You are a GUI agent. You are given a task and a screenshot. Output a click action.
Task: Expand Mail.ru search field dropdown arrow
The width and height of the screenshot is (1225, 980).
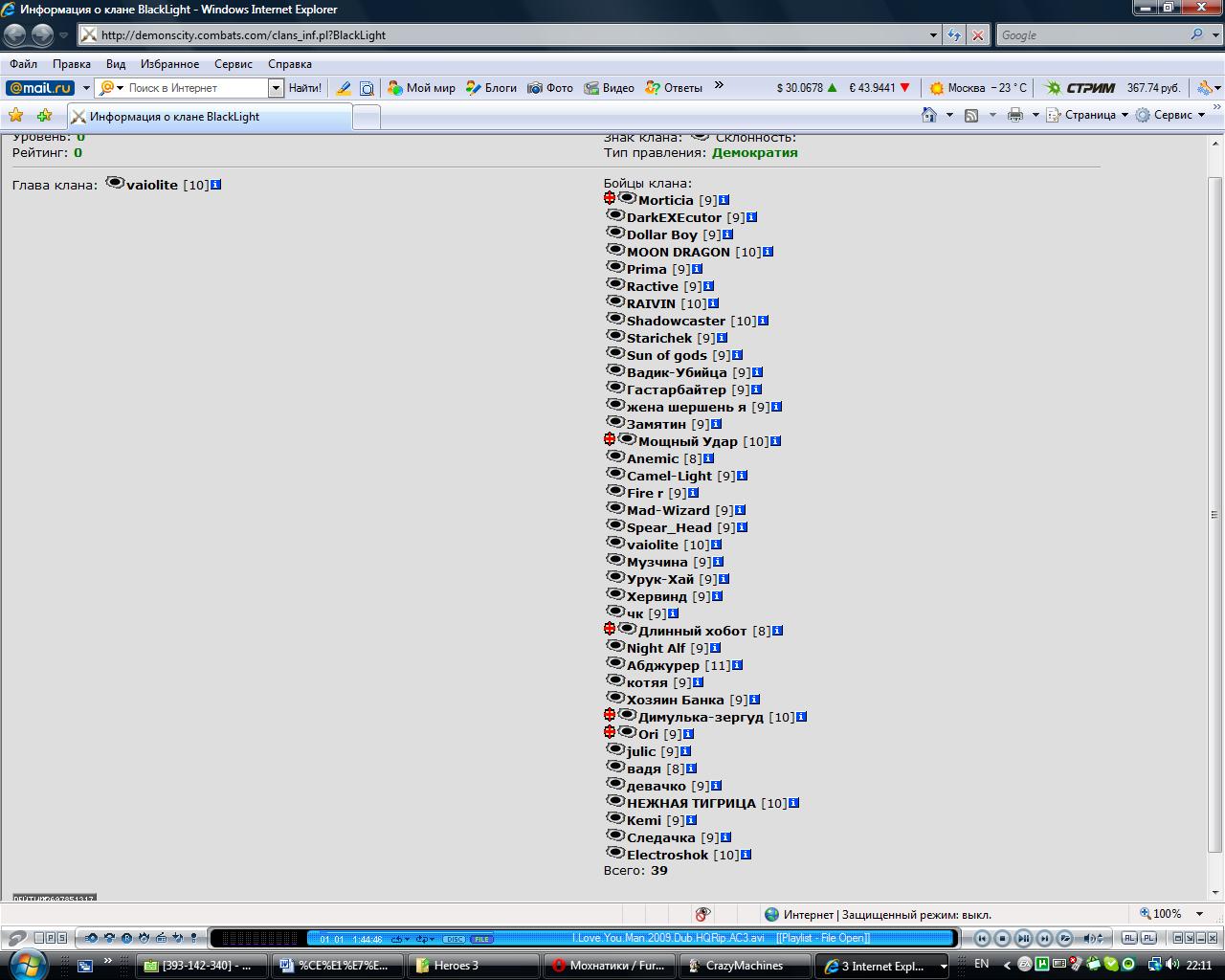point(276,88)
